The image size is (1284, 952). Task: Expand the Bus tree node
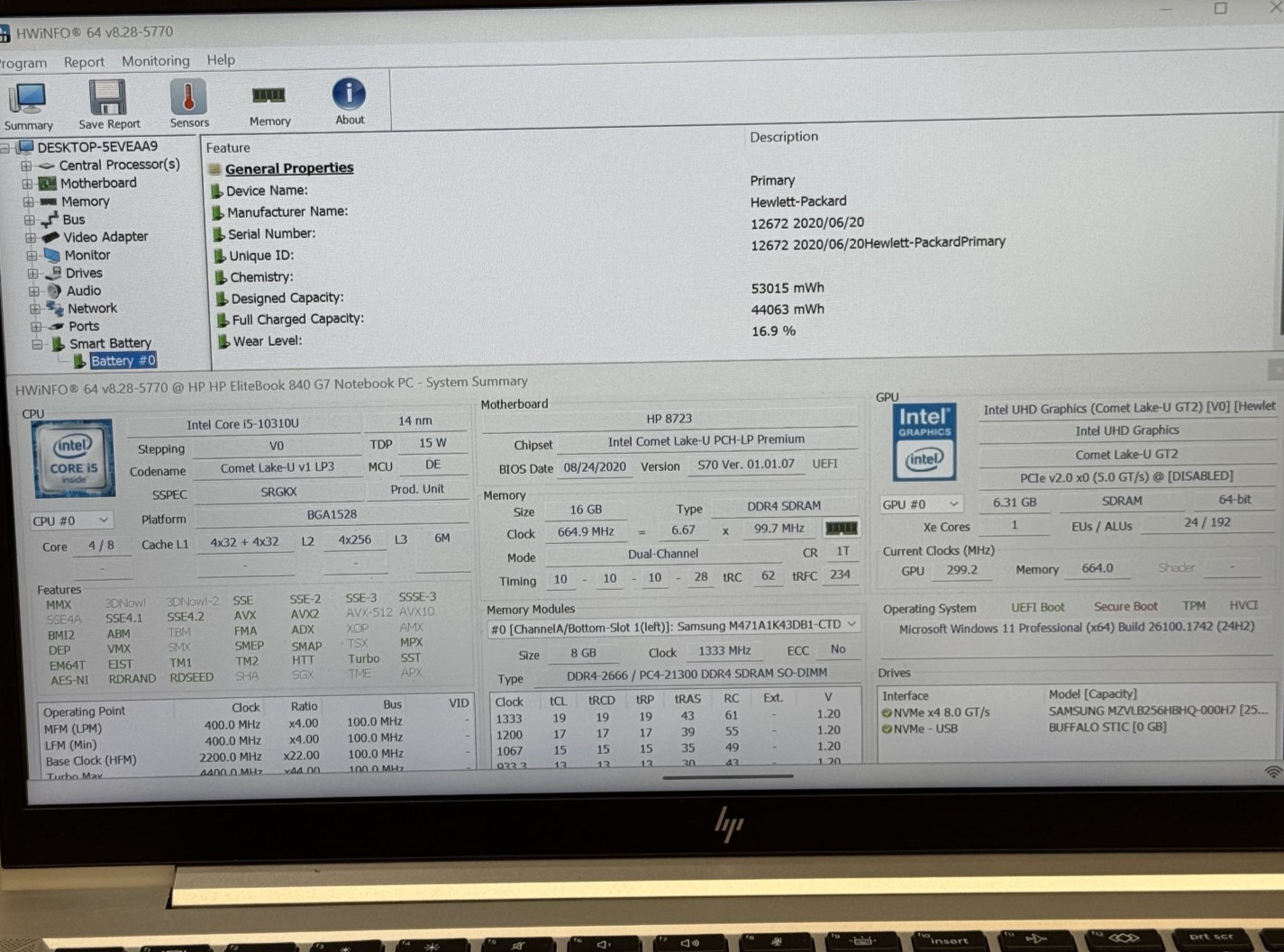29,220
